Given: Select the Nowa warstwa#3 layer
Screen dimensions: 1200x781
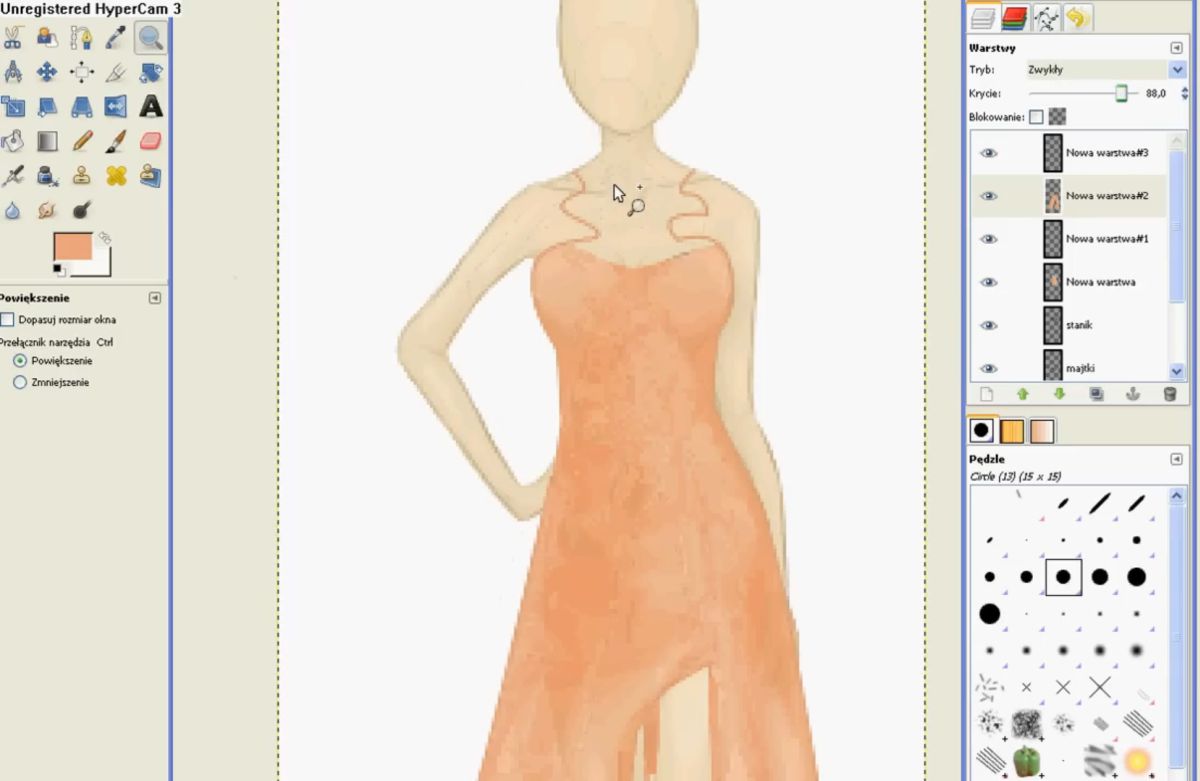Looking at the screenshot, I should (1106, 153).
